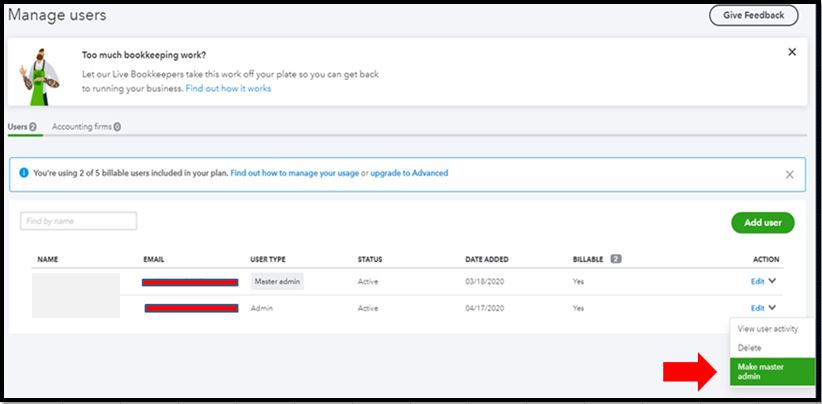Viewport: 822px width, 404px height.
Task: Click Edit for the Master admin user
Action: pyautogui.click(x=757, y=282)
